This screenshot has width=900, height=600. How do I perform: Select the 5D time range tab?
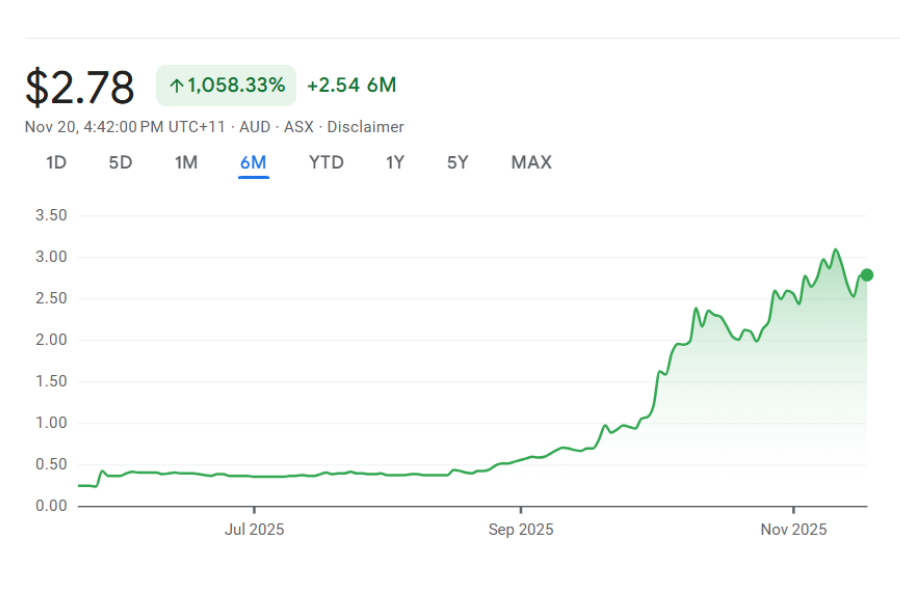tap(120, 162)
